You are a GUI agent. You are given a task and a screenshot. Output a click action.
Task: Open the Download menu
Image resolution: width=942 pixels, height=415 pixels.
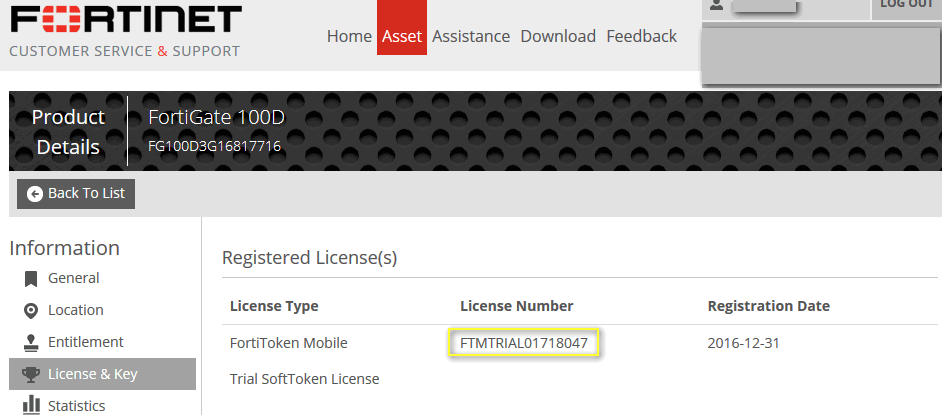(x=558, y=36)
